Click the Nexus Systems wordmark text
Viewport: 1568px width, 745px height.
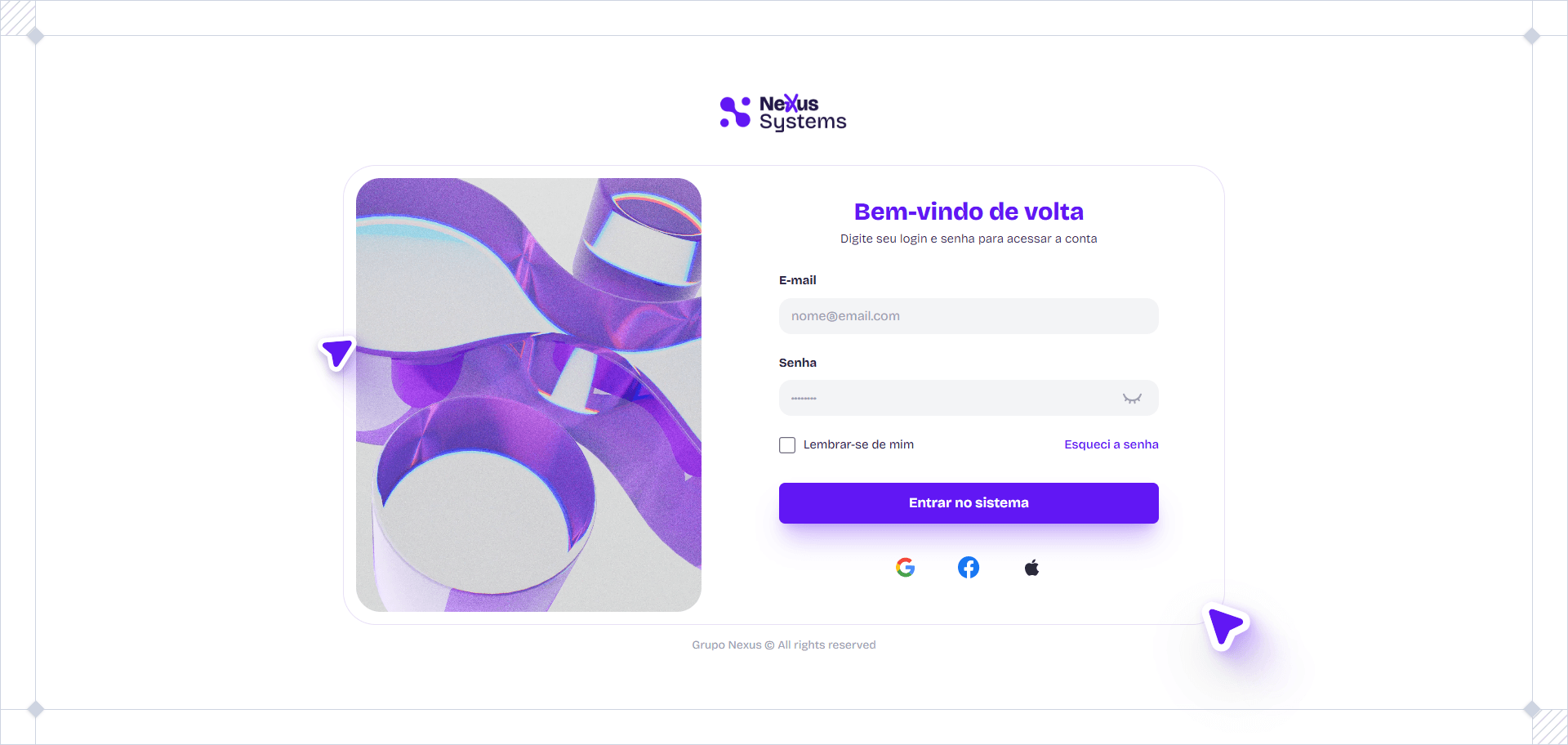(803, 113)
